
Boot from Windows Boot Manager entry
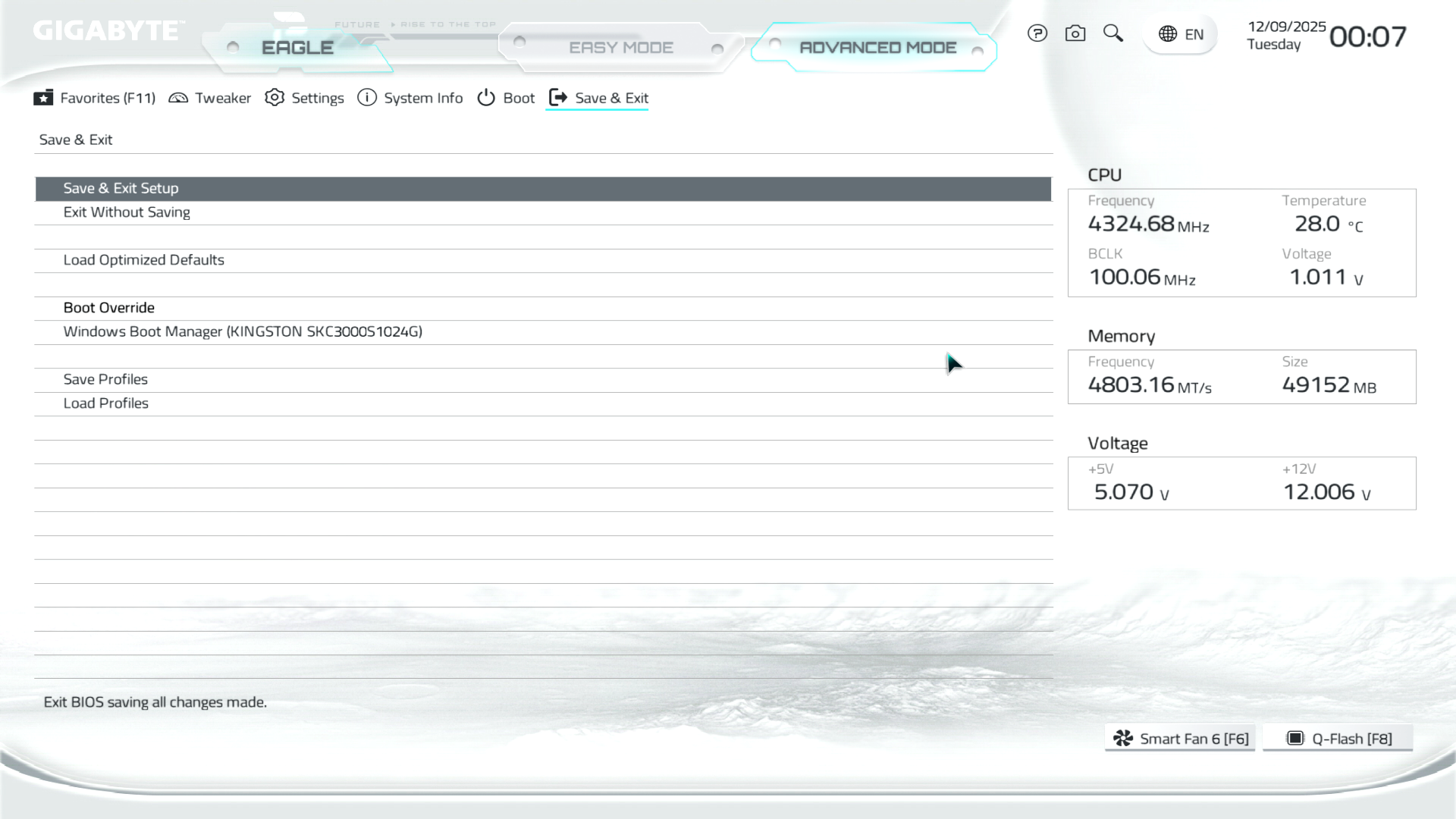(243, 331)
